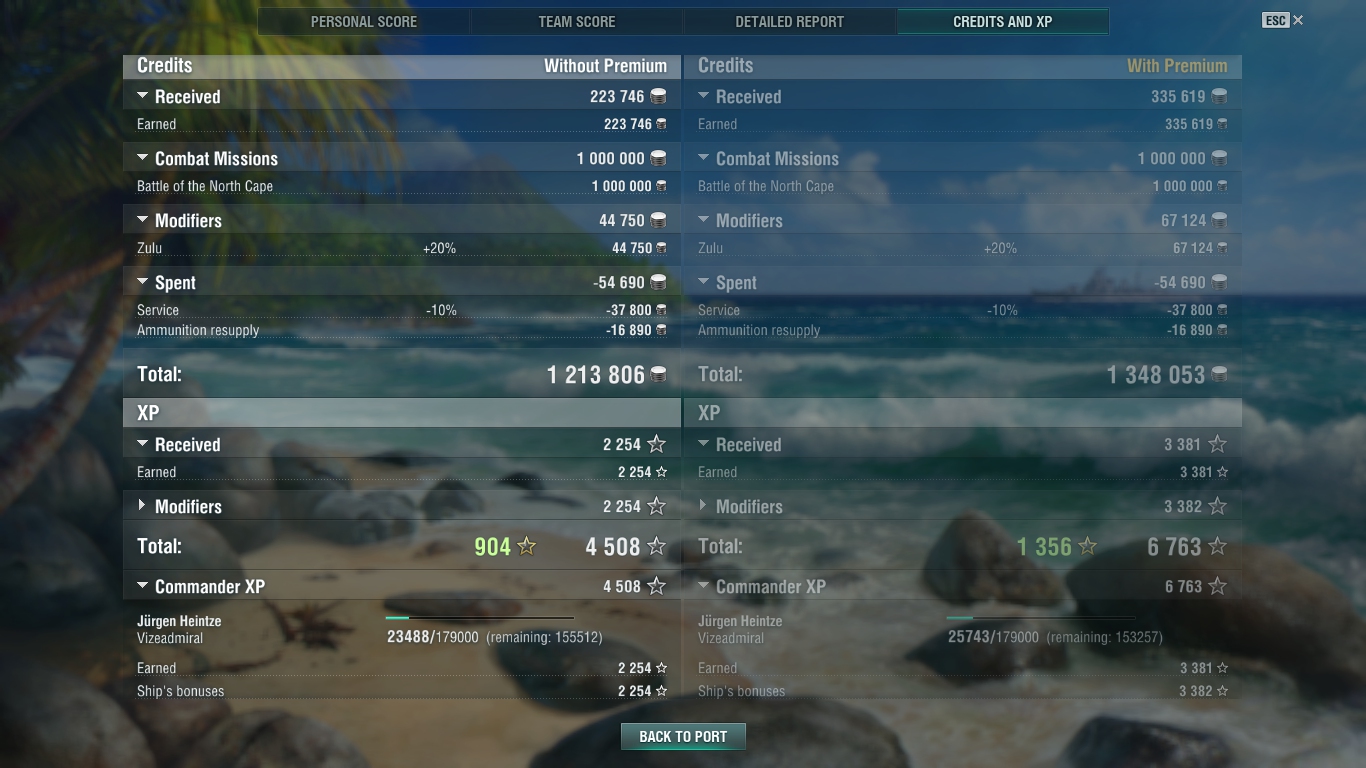Click the star icon in Commander XP 4 508 row
Image resolution: width=1366 pixels, height=768 pixels.
(656, 586)
